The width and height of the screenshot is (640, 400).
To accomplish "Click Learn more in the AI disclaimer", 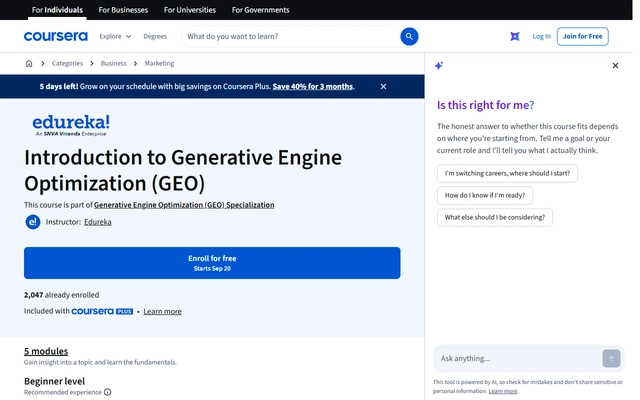I will [503, 391].
